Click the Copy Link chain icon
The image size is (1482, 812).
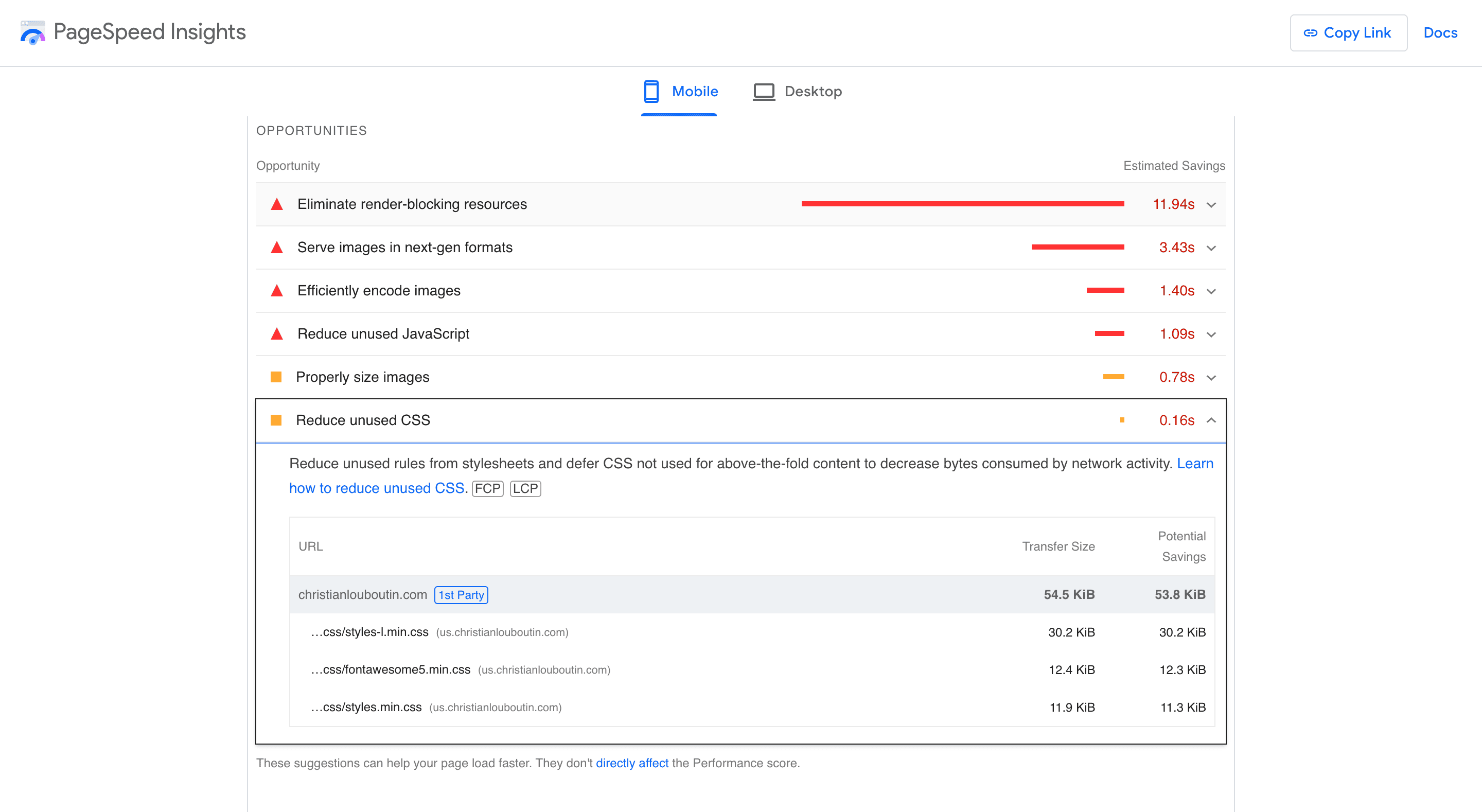[1311, 33]
